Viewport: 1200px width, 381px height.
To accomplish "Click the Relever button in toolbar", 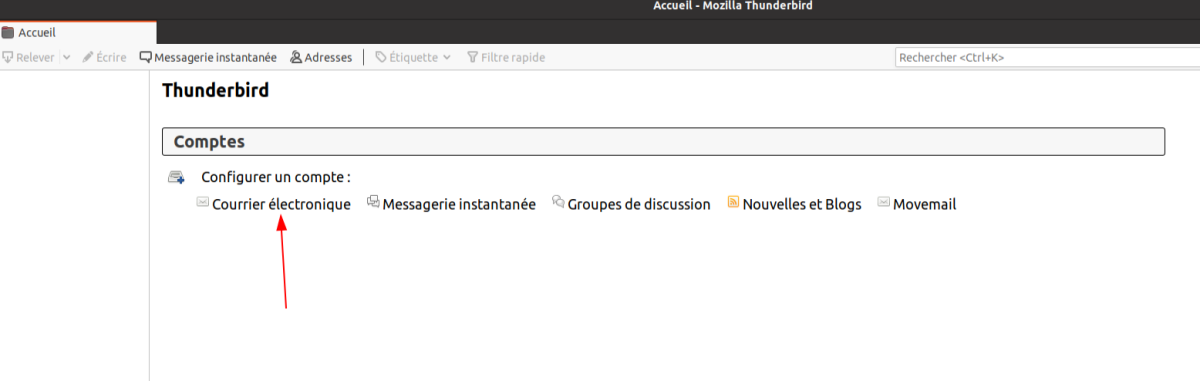I will (28, 57).
